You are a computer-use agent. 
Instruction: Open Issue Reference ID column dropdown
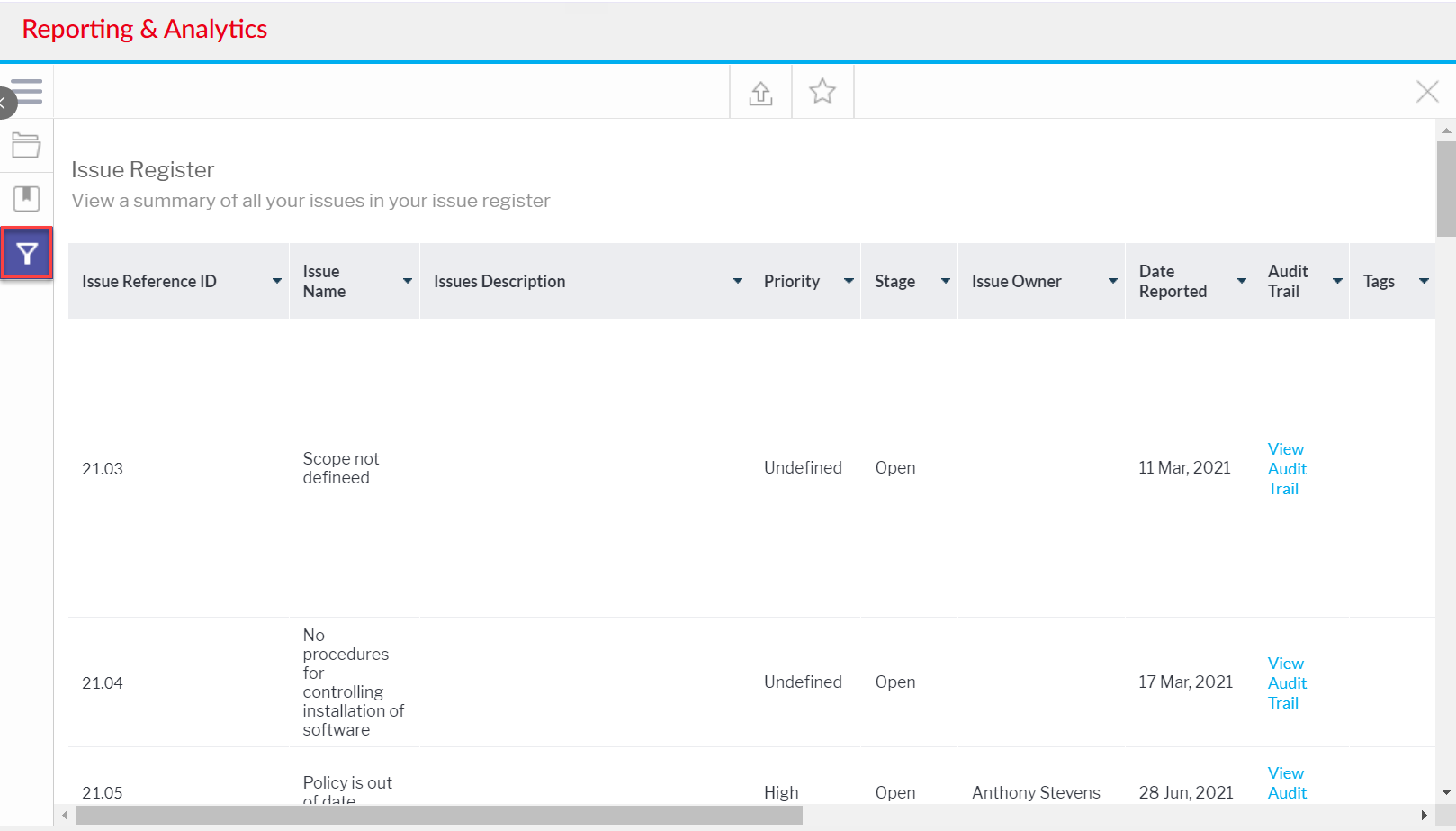coord(276,282)
